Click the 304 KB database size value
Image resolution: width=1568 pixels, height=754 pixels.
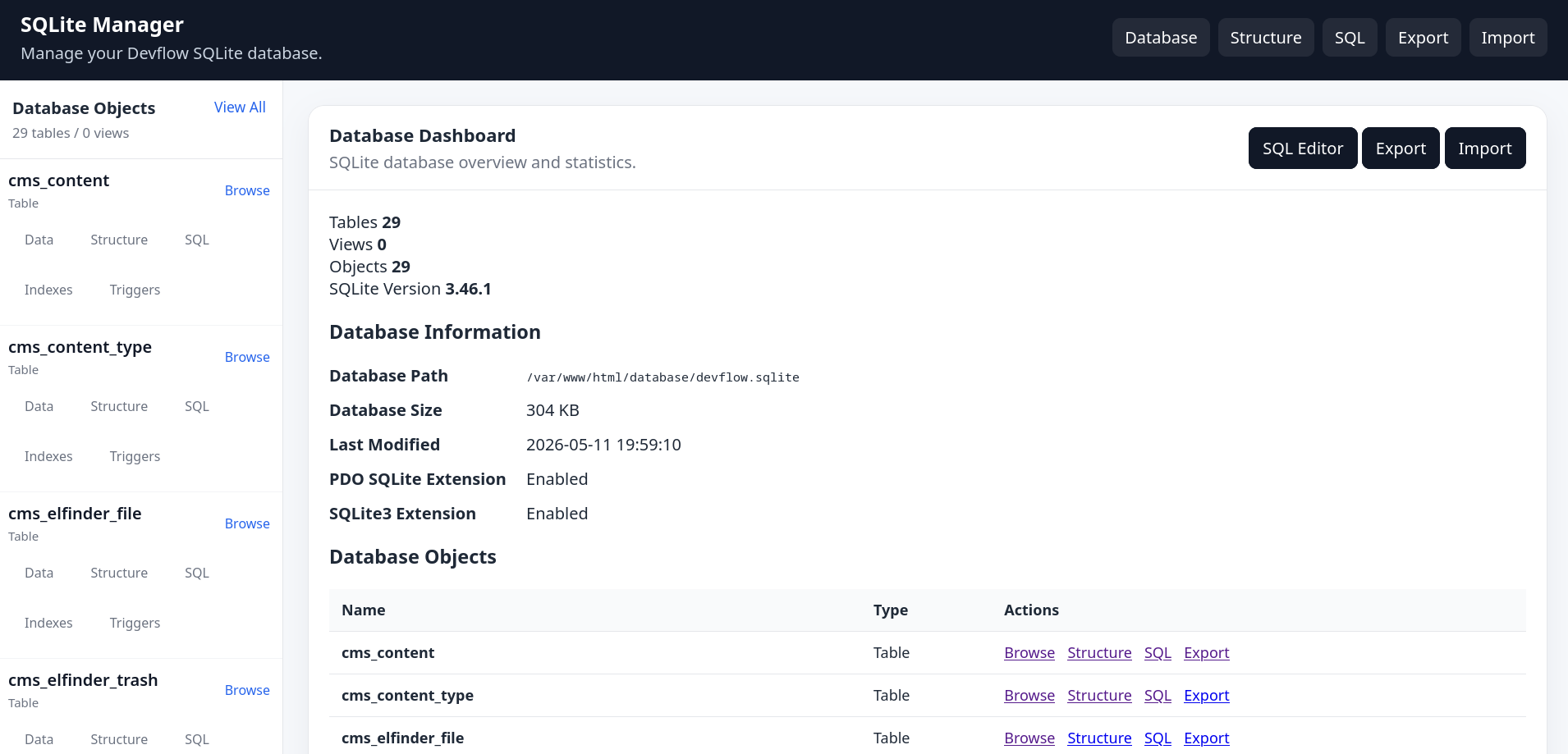coord(552,410)
